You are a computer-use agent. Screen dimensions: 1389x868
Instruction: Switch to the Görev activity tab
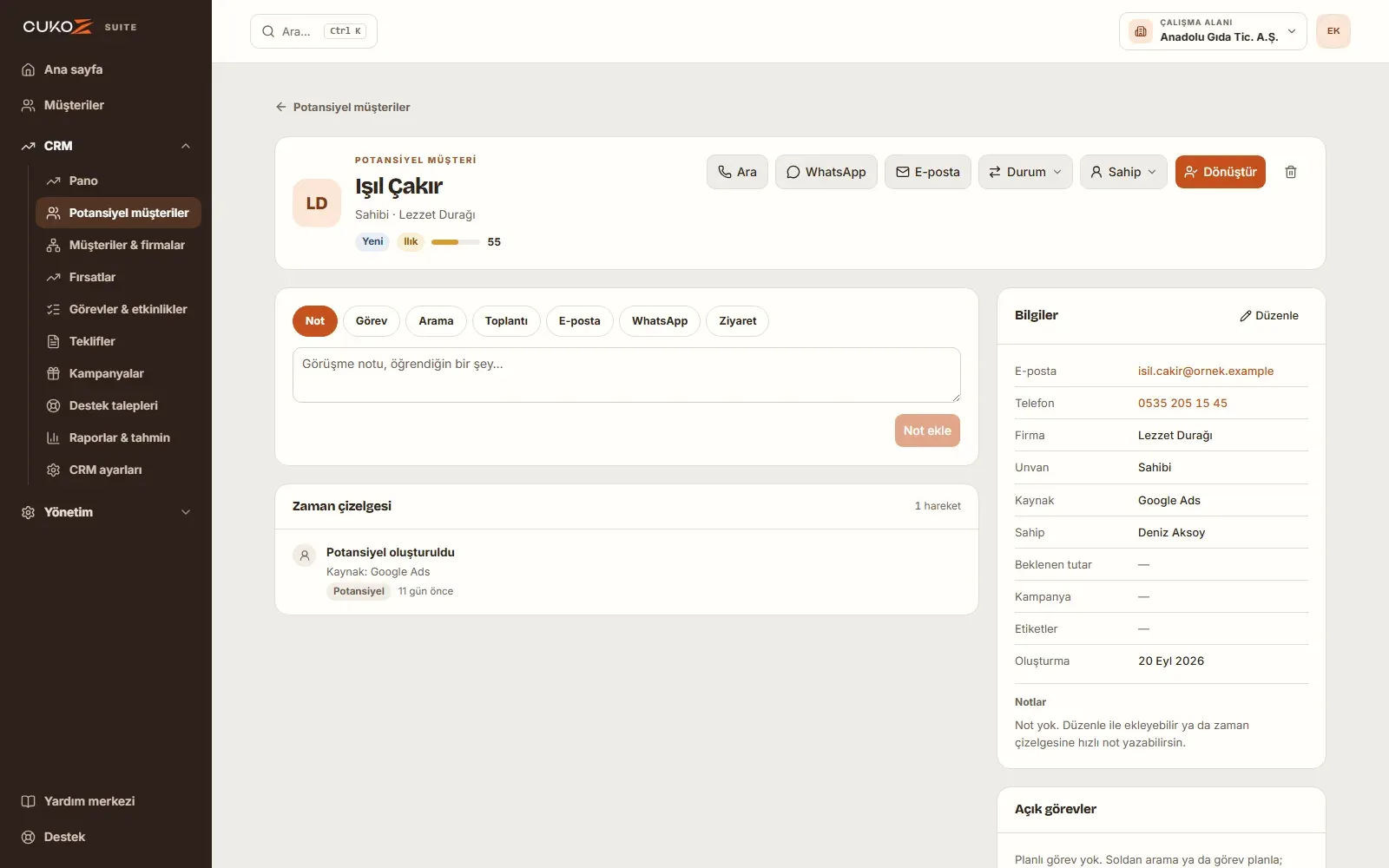pos(372,321)
